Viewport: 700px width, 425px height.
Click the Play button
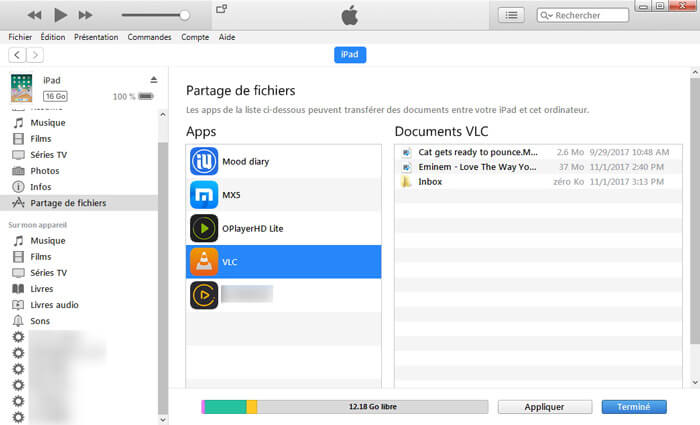tap(60, 15)
